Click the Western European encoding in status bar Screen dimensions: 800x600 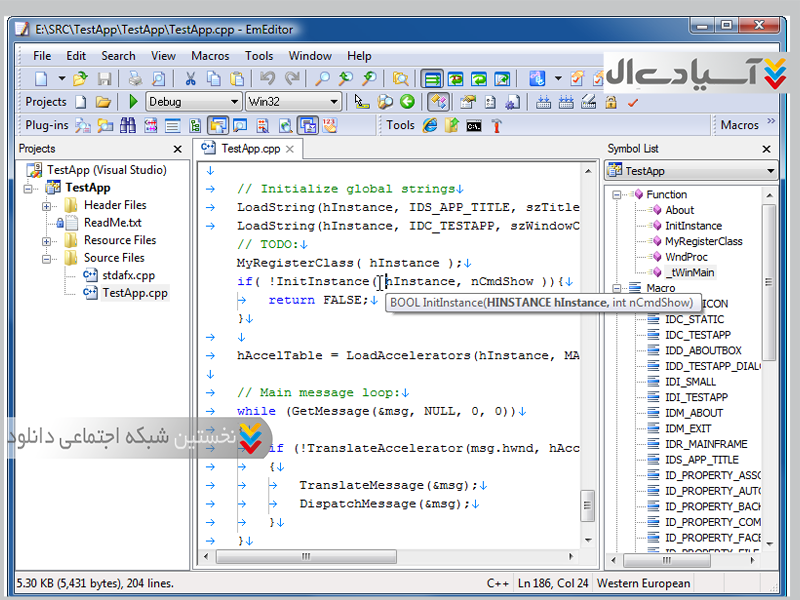(x=643, y=583)
